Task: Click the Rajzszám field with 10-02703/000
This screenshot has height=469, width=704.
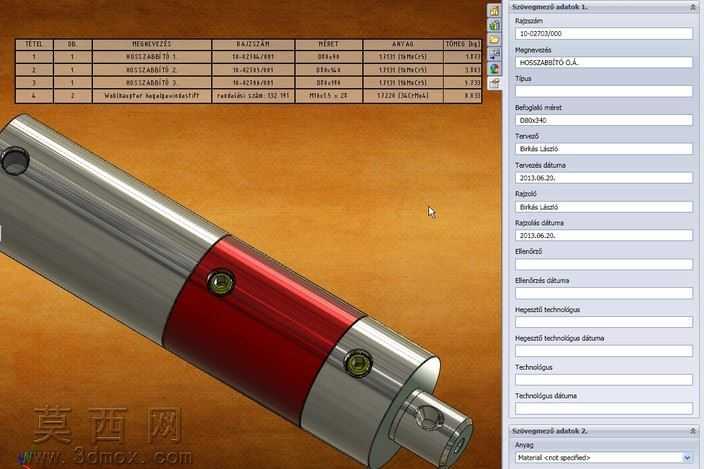Action: coord(603,34)
